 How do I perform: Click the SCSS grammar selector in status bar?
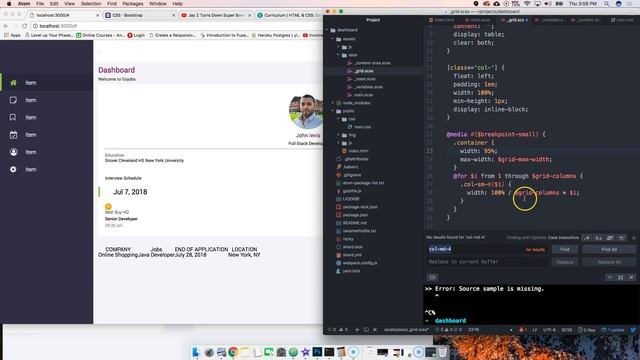point(567,330)
